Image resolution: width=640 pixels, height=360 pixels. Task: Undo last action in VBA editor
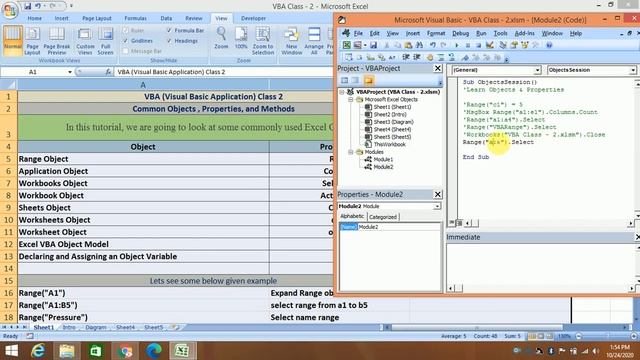click(433, 45)
